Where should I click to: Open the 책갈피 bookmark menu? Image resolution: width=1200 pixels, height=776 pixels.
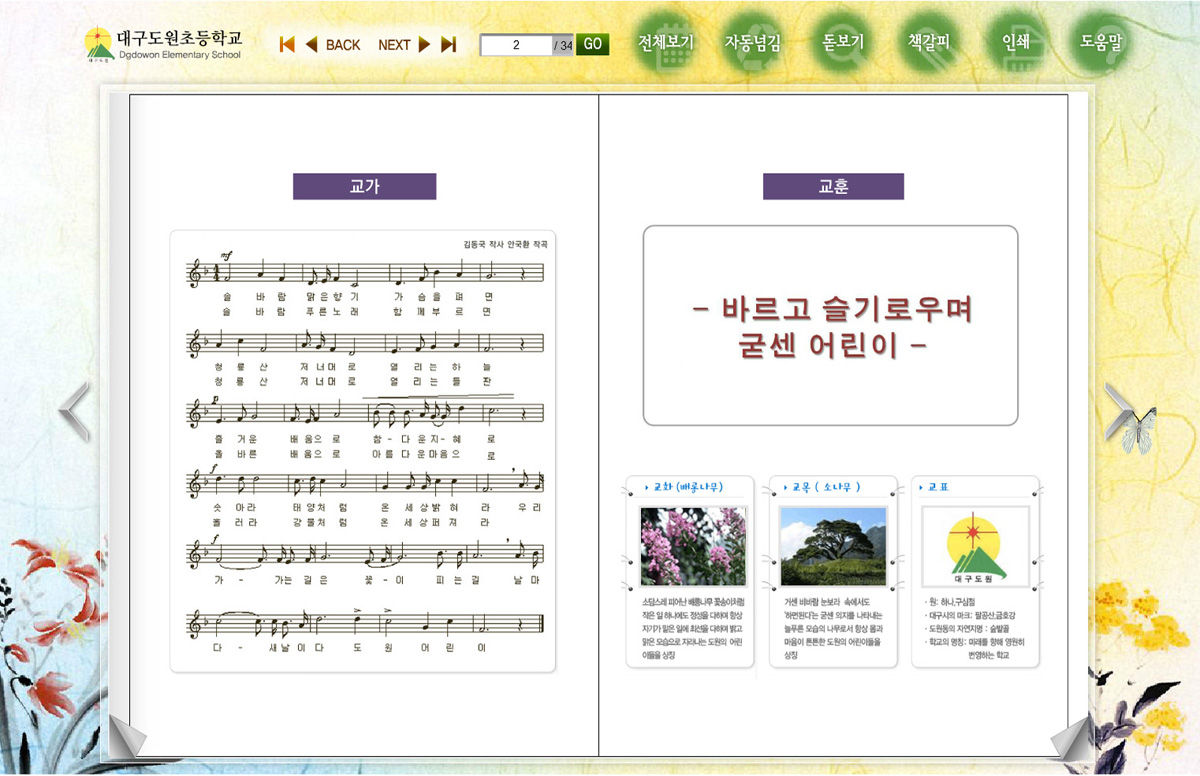pos(929,43)
